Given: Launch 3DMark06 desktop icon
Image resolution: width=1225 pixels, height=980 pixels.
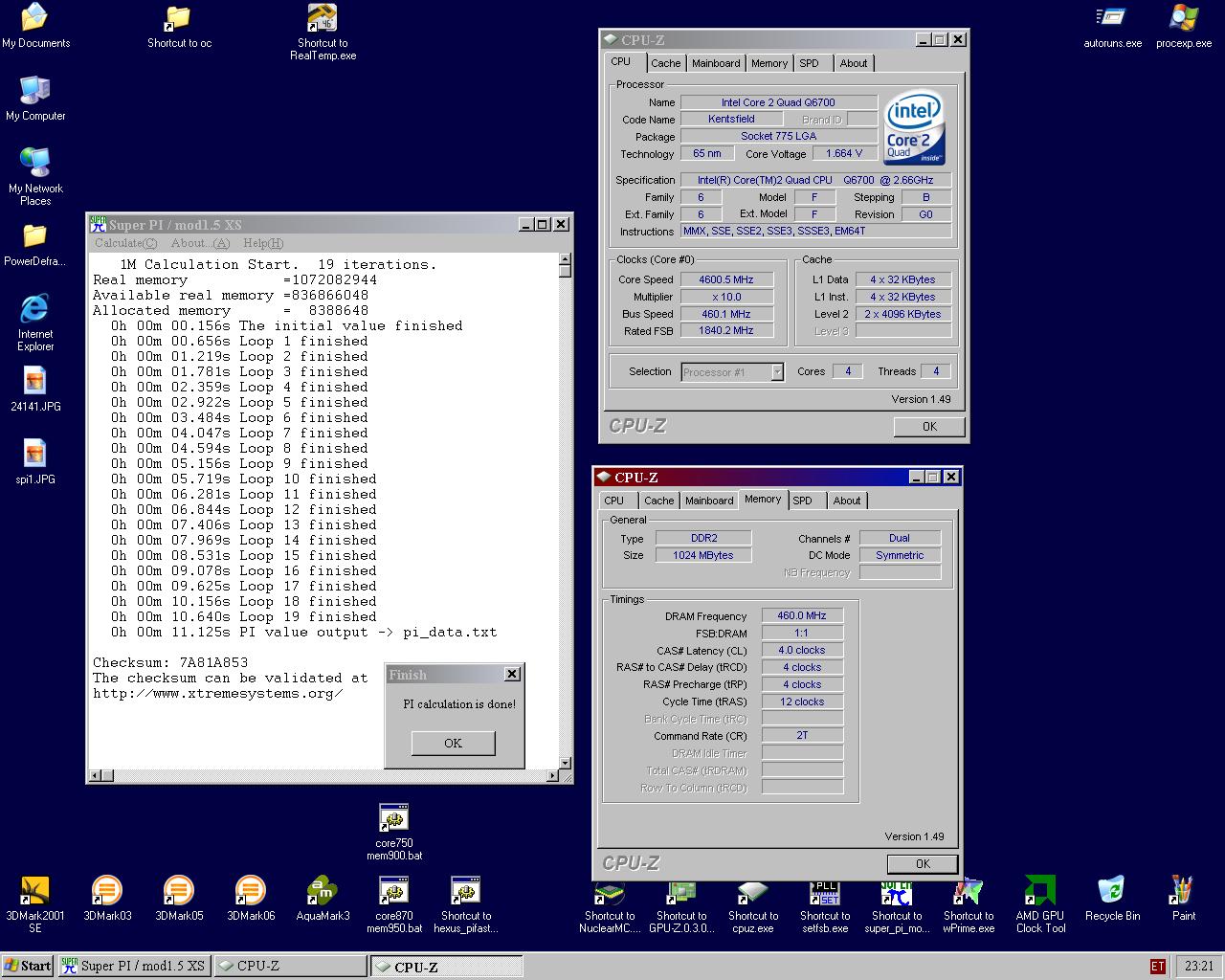Looking at the screenshot, I should pyautogui.click(x=251, y=899).
